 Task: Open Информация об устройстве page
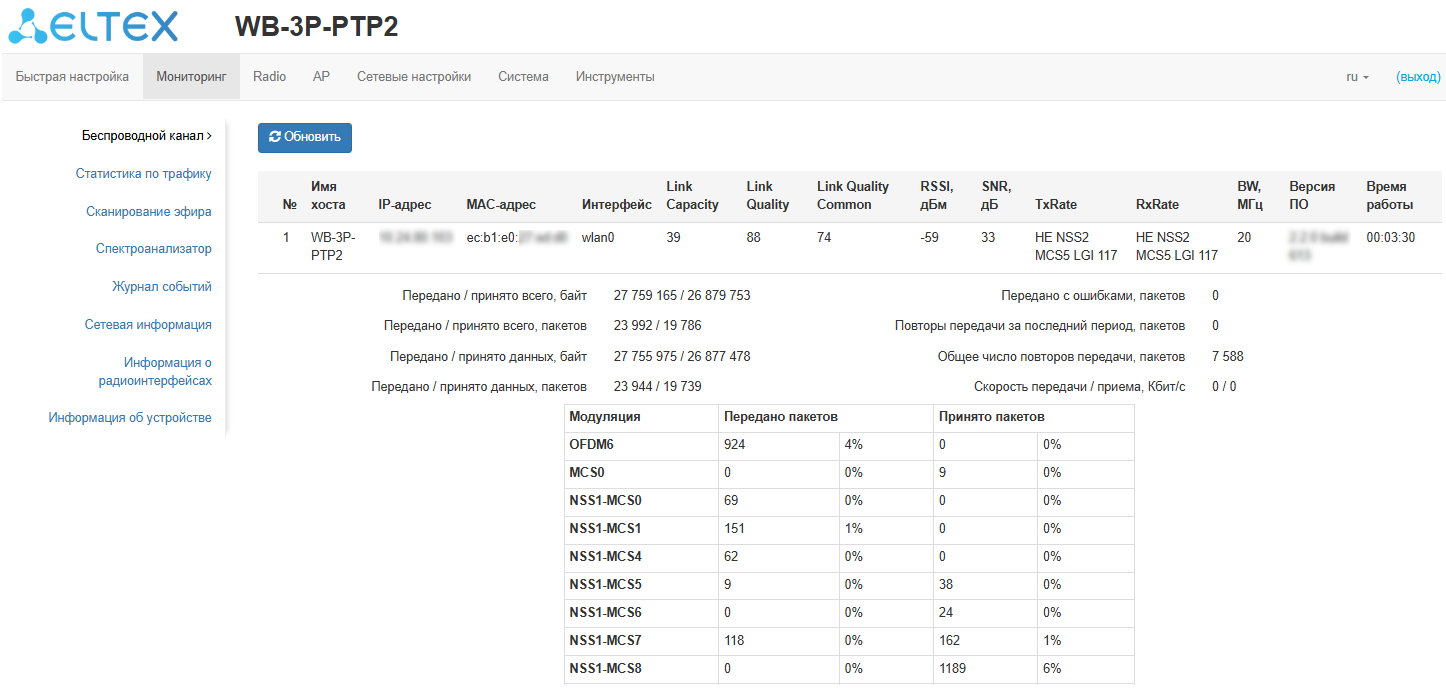[130, 418]
